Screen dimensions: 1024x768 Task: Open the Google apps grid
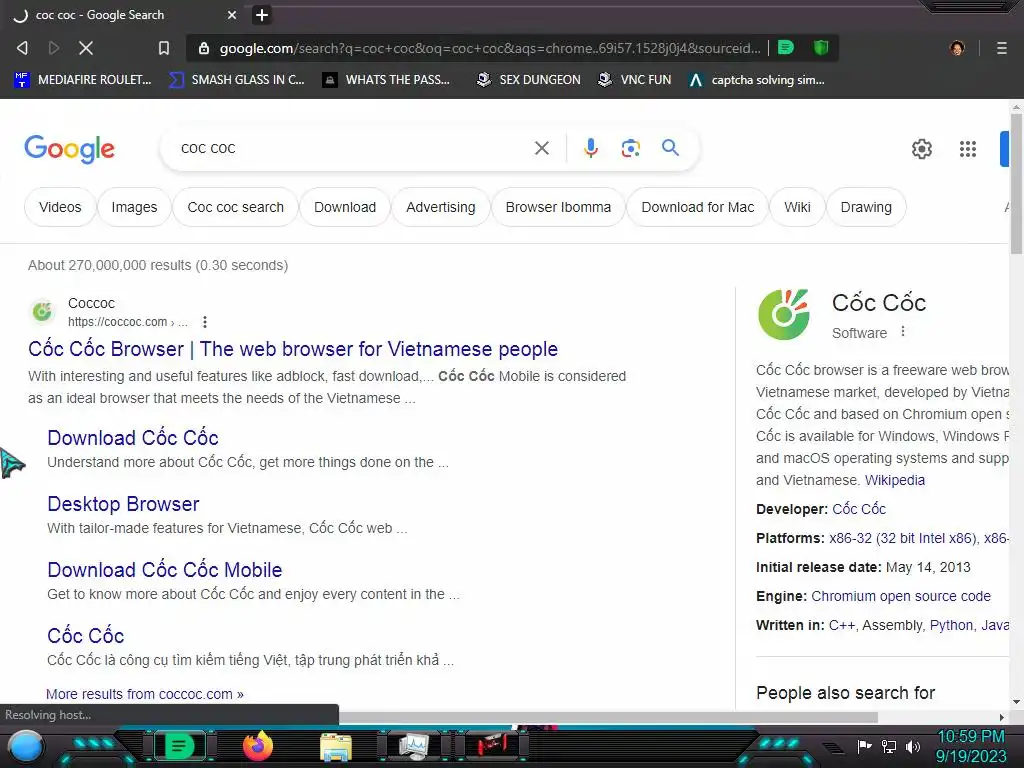click(x=968, y=149)
